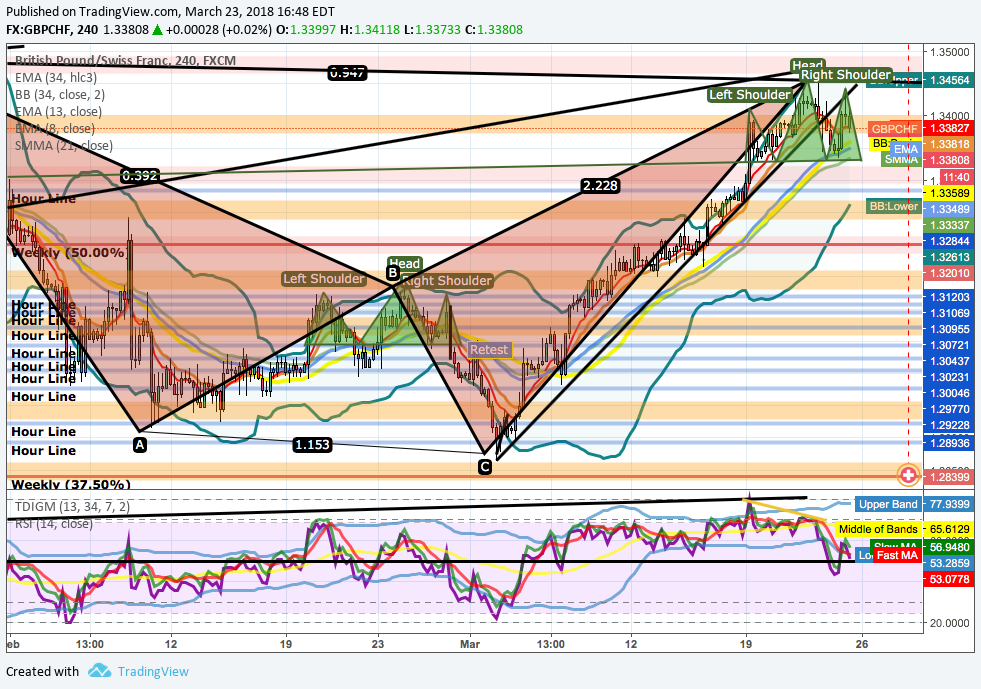The height and width of the screenshot is (689, 981).
Task: Click the Upper Band indicator tag
Action: click(888, 504)
